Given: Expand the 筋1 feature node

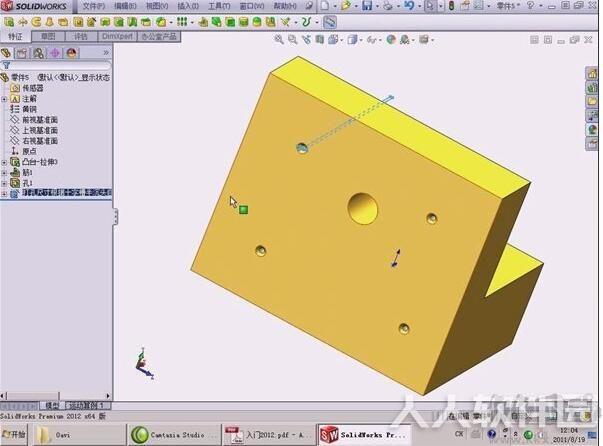Looking at the screenshot, I should [x=4, y=173].
